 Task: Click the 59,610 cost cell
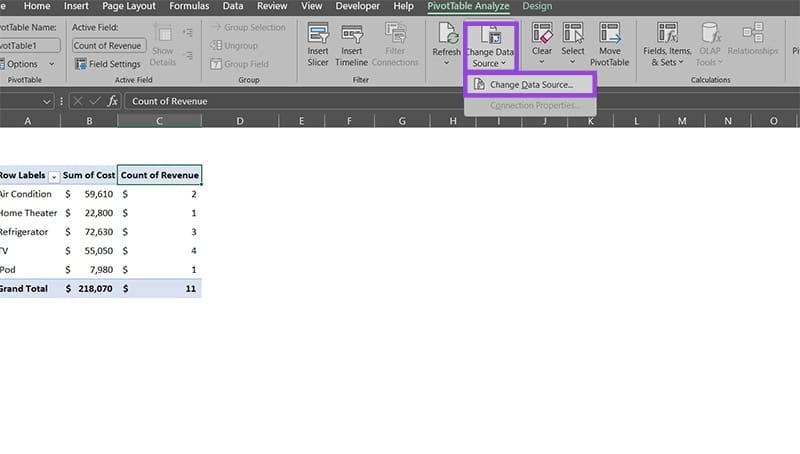click(x=89, y=194)
